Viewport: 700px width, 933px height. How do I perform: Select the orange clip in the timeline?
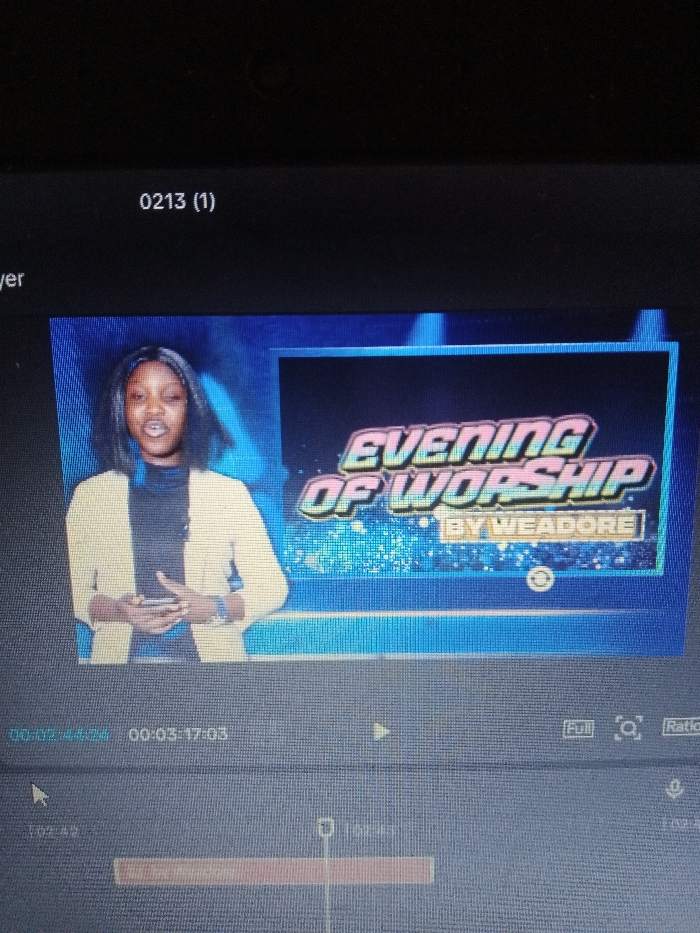click(x=273, y=871)
